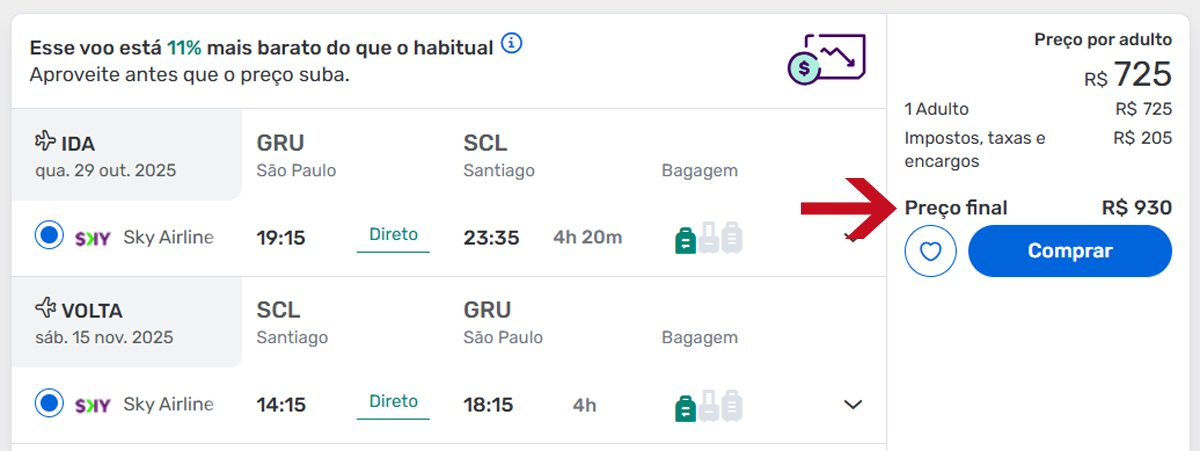Select the 19:15 outbound flight radio button
Screen dimensions: 1200x451
click(x=49, y=237)
